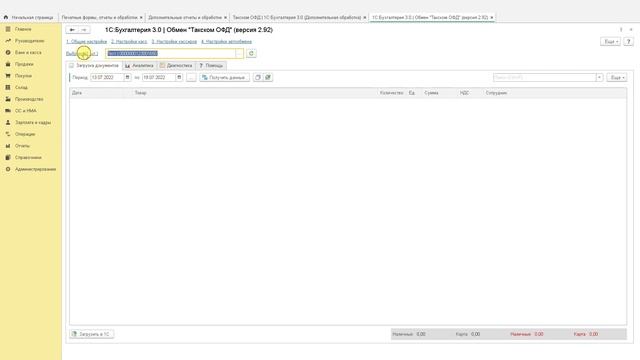
Task: Open the Зарплата и кадры section
Action: (x=33, y=122)
